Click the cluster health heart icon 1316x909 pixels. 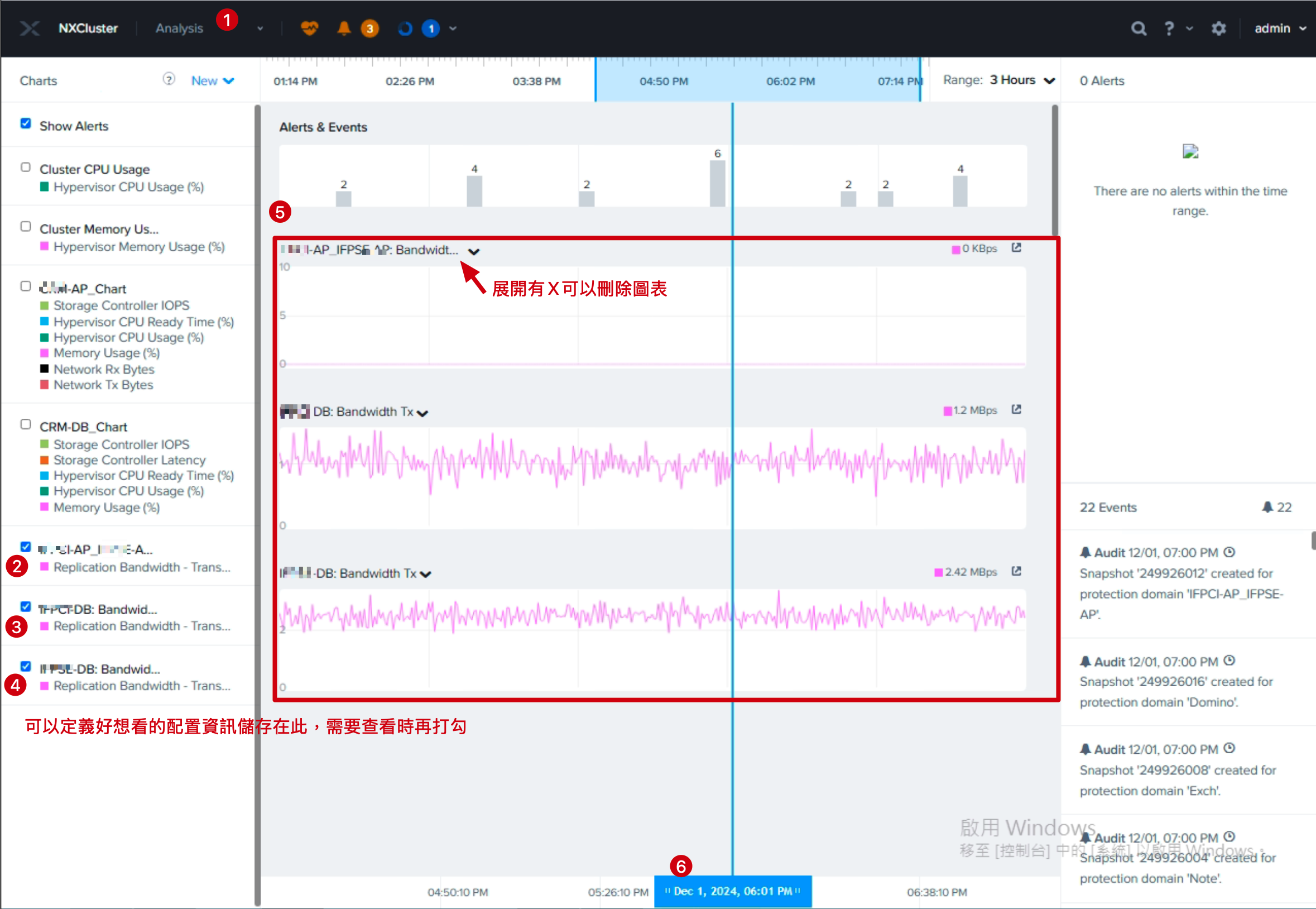pos(309,28)
